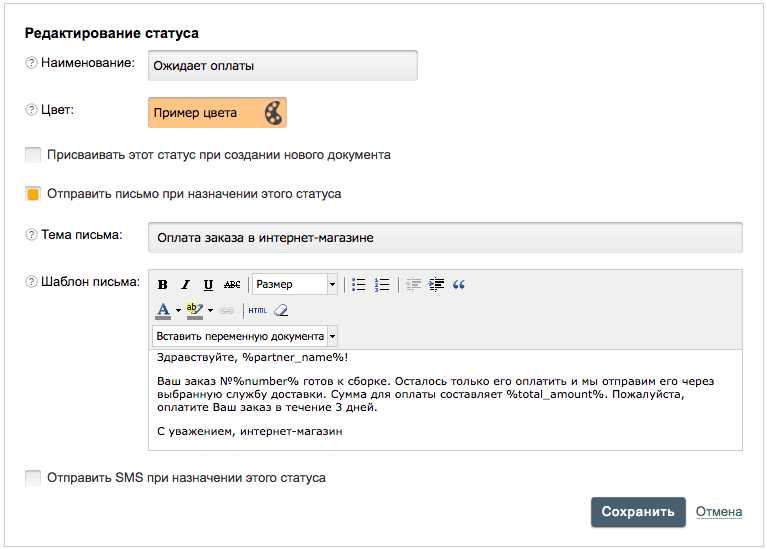Click the Сохранить button
The width and height of the screenshot is (767, 549).
pos(638,512)
